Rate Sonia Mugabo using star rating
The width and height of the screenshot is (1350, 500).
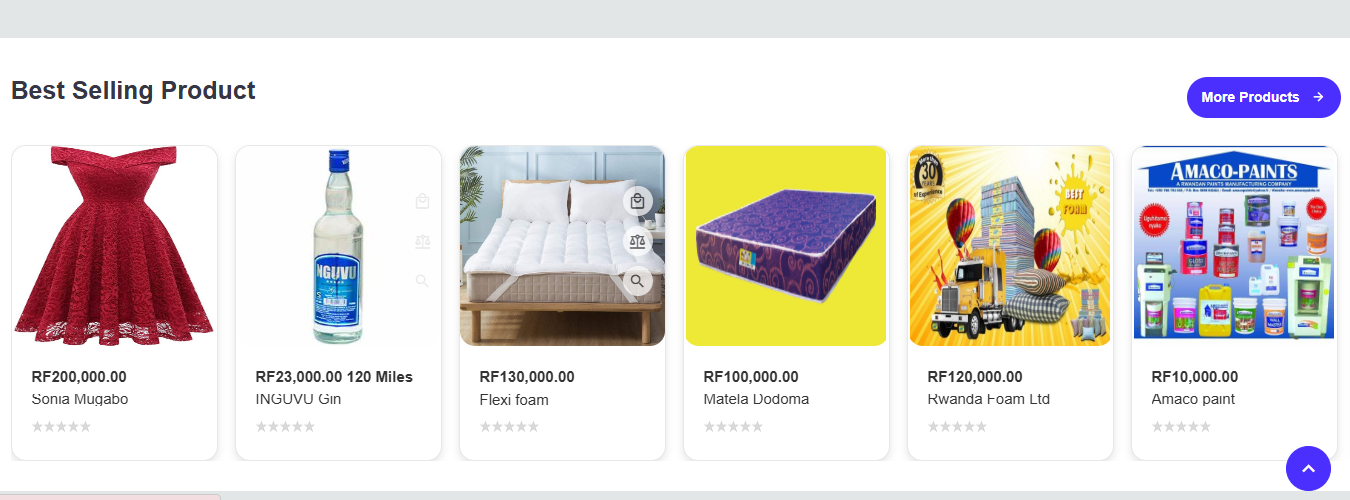61,427
